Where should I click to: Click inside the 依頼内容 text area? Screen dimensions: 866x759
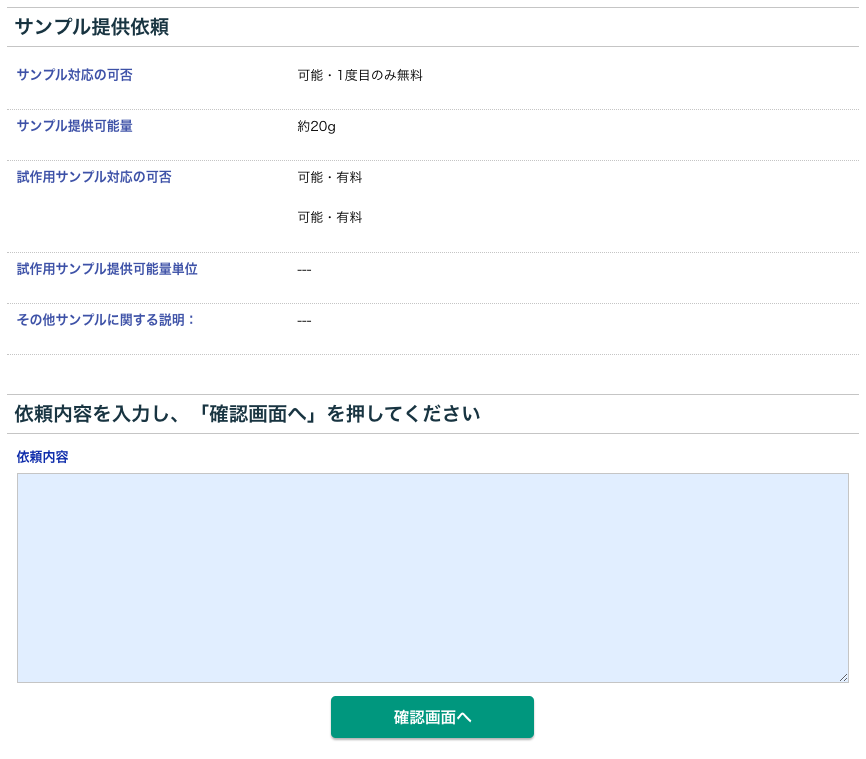[432, 577]
